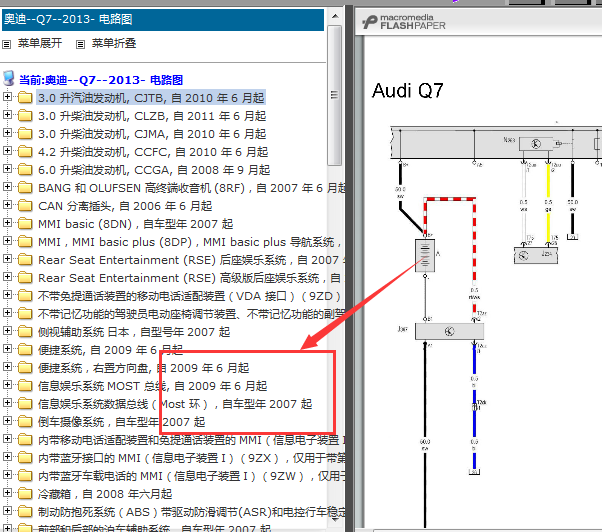Click folder icon of 3.0 升柴油发动机, CLZB
Viewport: 602px width, 532px height.
25,116
